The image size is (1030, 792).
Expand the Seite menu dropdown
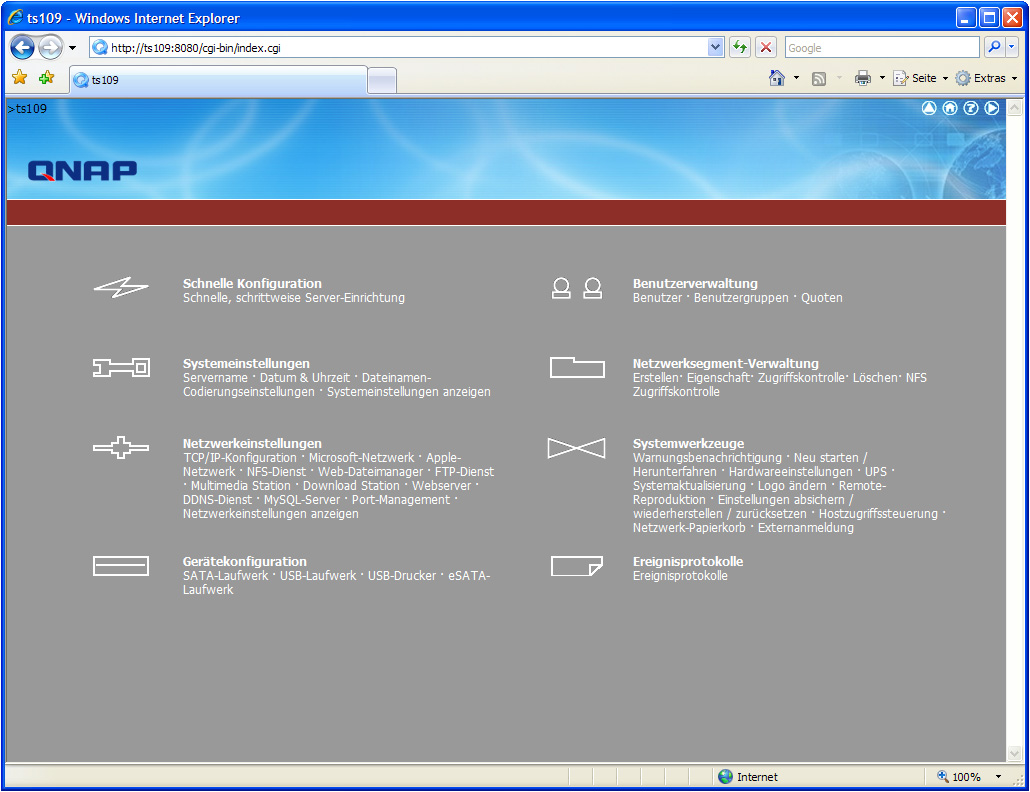pos(945,78)
